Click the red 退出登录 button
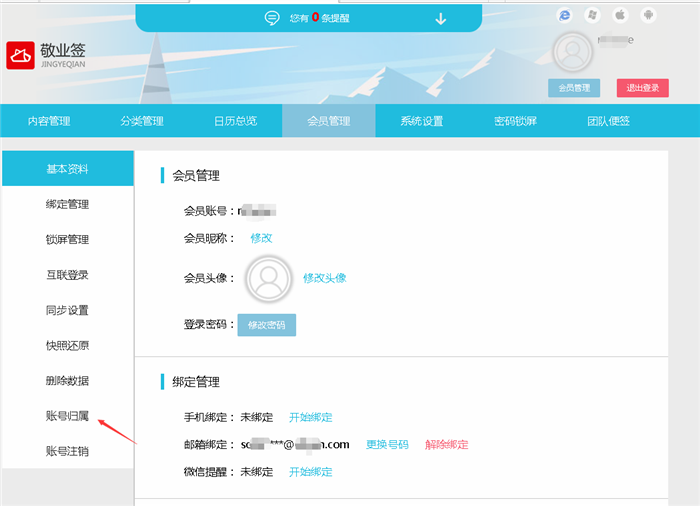700x506 pixels. point(642,88)
